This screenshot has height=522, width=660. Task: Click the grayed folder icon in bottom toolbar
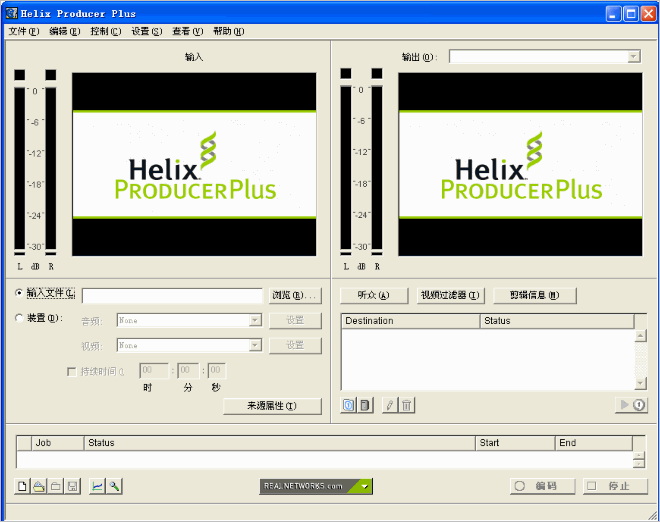coord(56,487)
